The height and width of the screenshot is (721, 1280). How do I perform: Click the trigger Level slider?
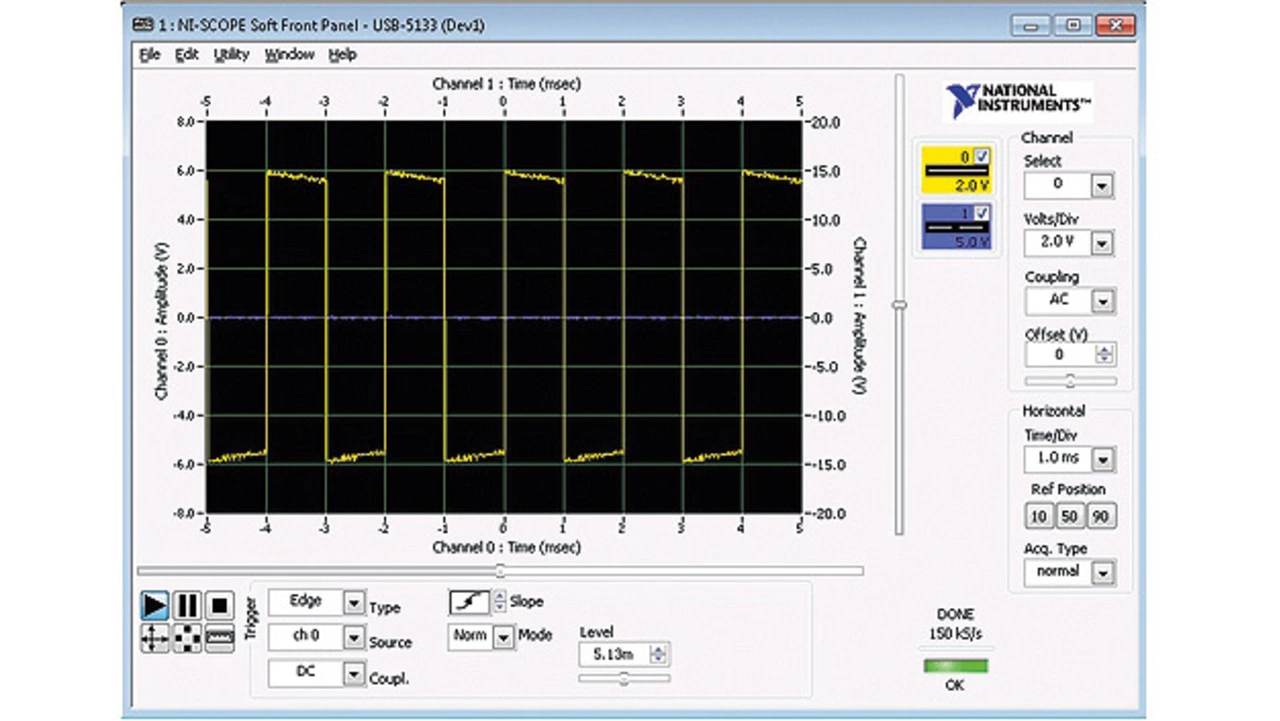(624, 679)
